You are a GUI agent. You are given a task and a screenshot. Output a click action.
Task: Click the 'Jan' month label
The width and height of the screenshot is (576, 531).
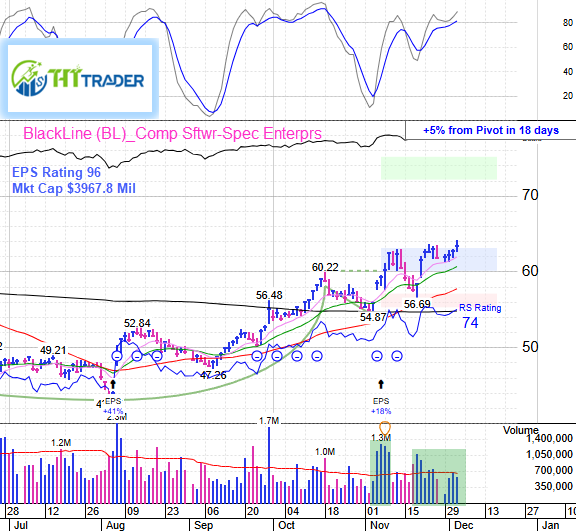pos(550,525)
